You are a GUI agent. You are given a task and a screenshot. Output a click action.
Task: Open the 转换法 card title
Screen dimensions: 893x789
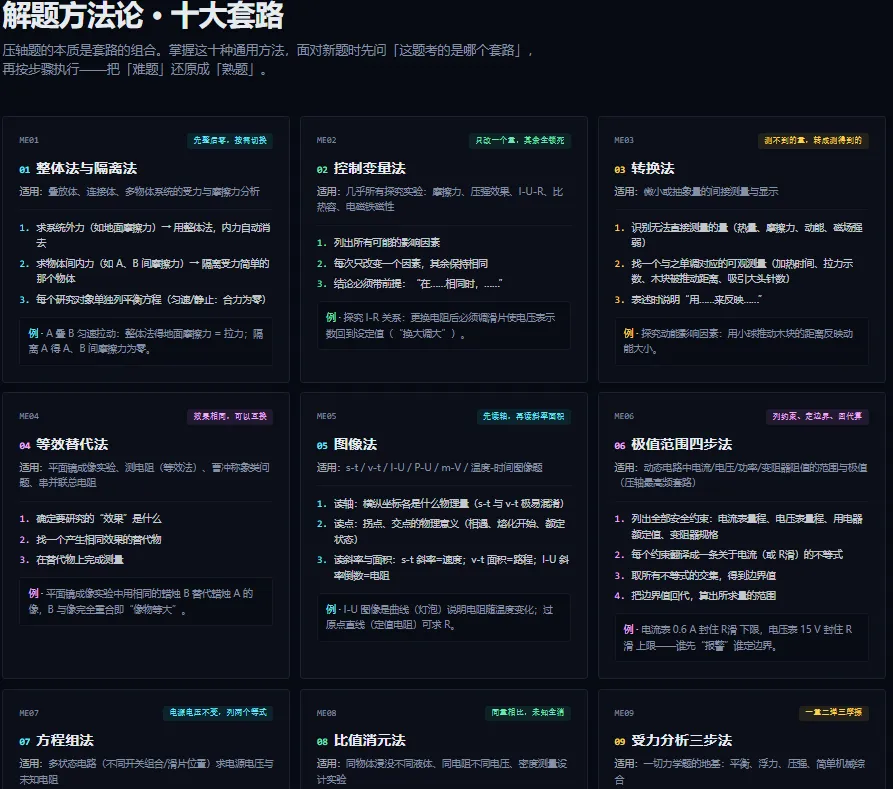tap(653, 169)
